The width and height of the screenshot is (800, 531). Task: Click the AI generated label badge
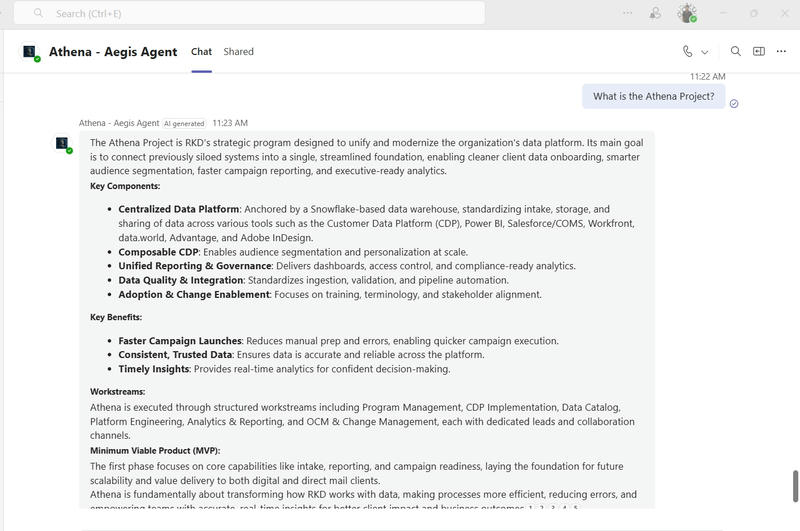[x=184, y=123]
